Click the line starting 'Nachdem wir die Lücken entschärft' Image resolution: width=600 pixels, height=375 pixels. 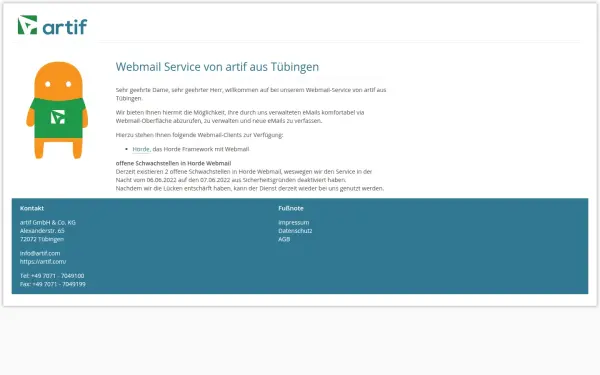pos(249,188)
